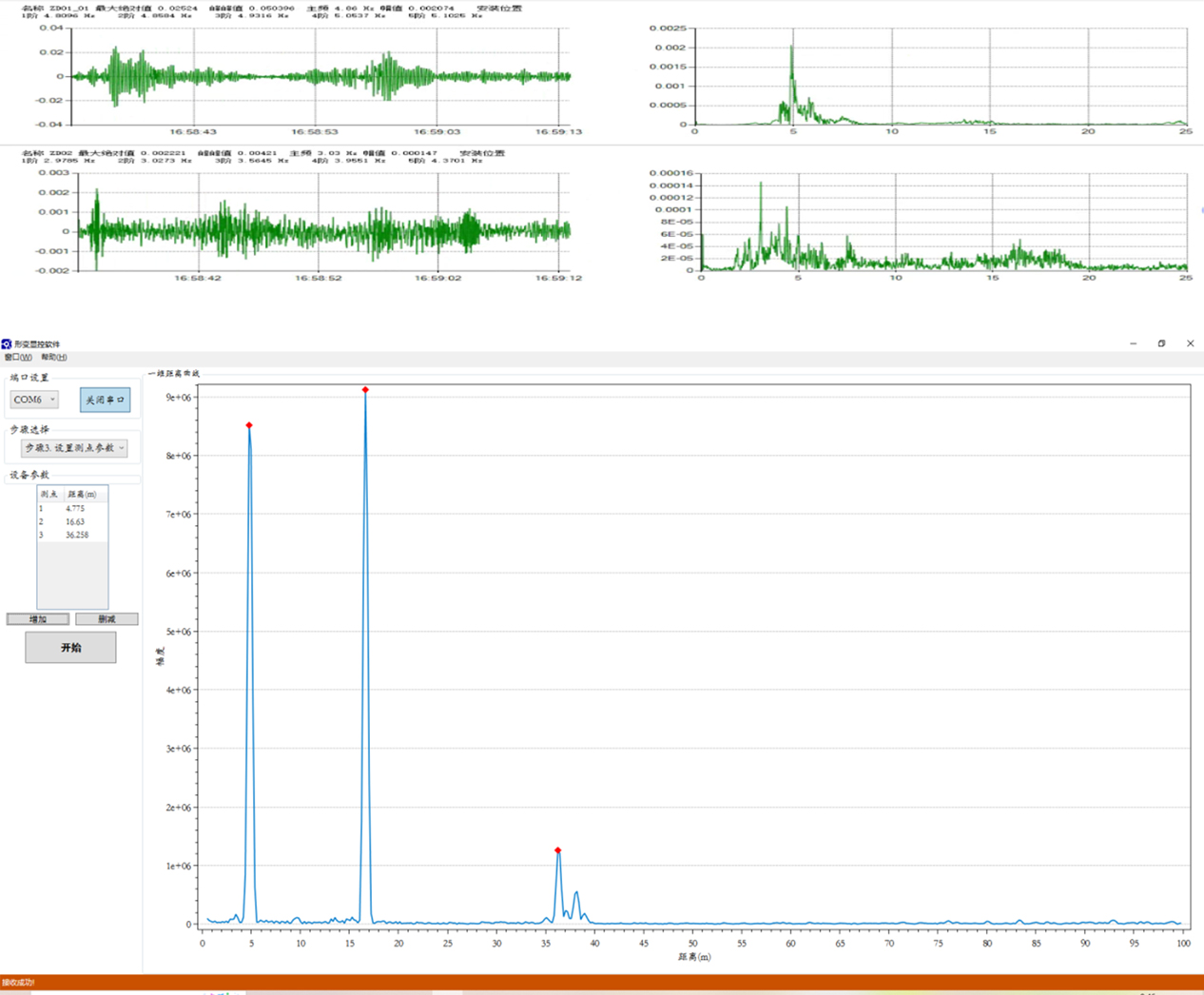Viewport: 1204px width, 995px height.
Task: Select measurement point 3 row with 36.258
Action: point(72,536)
